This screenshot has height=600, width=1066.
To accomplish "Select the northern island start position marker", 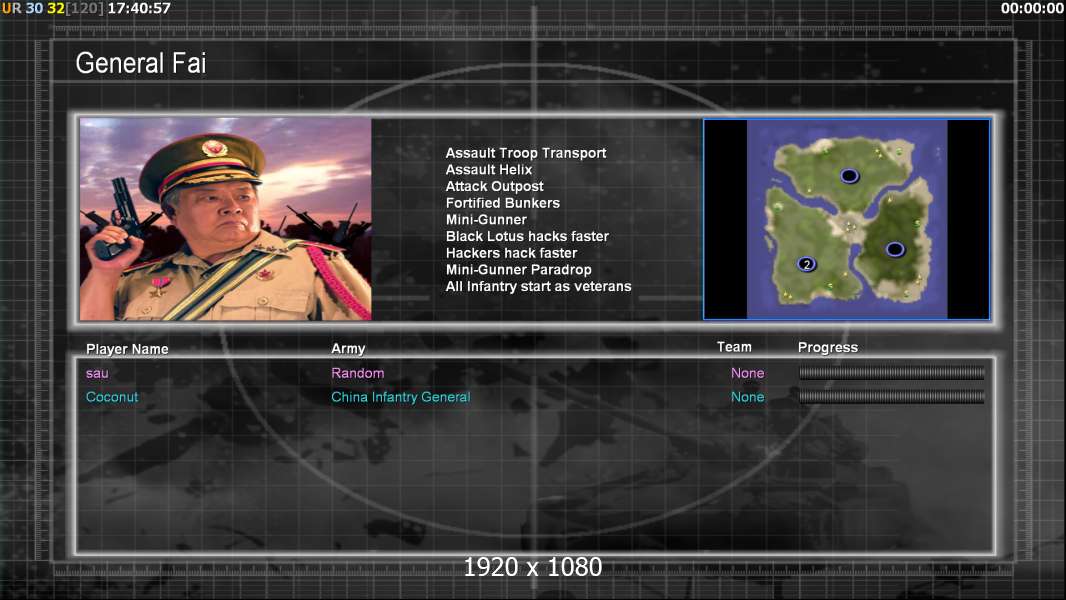I will (x=849, y=176).
